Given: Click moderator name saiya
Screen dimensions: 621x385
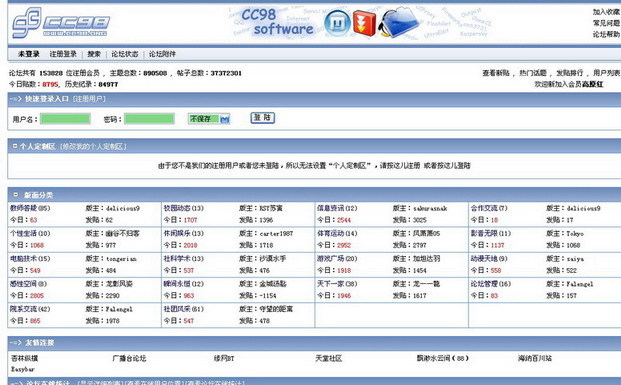Looking at the screenshot, I should [575, 259].
